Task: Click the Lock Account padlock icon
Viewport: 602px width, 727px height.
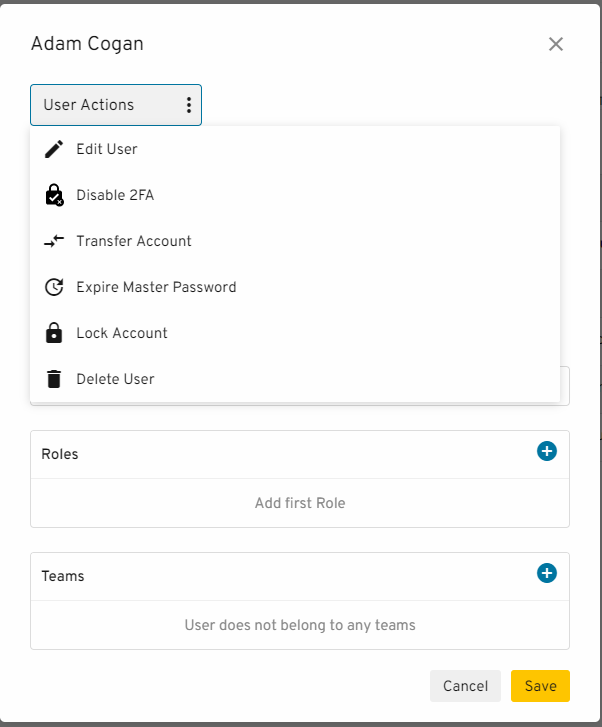Action: 54,333
